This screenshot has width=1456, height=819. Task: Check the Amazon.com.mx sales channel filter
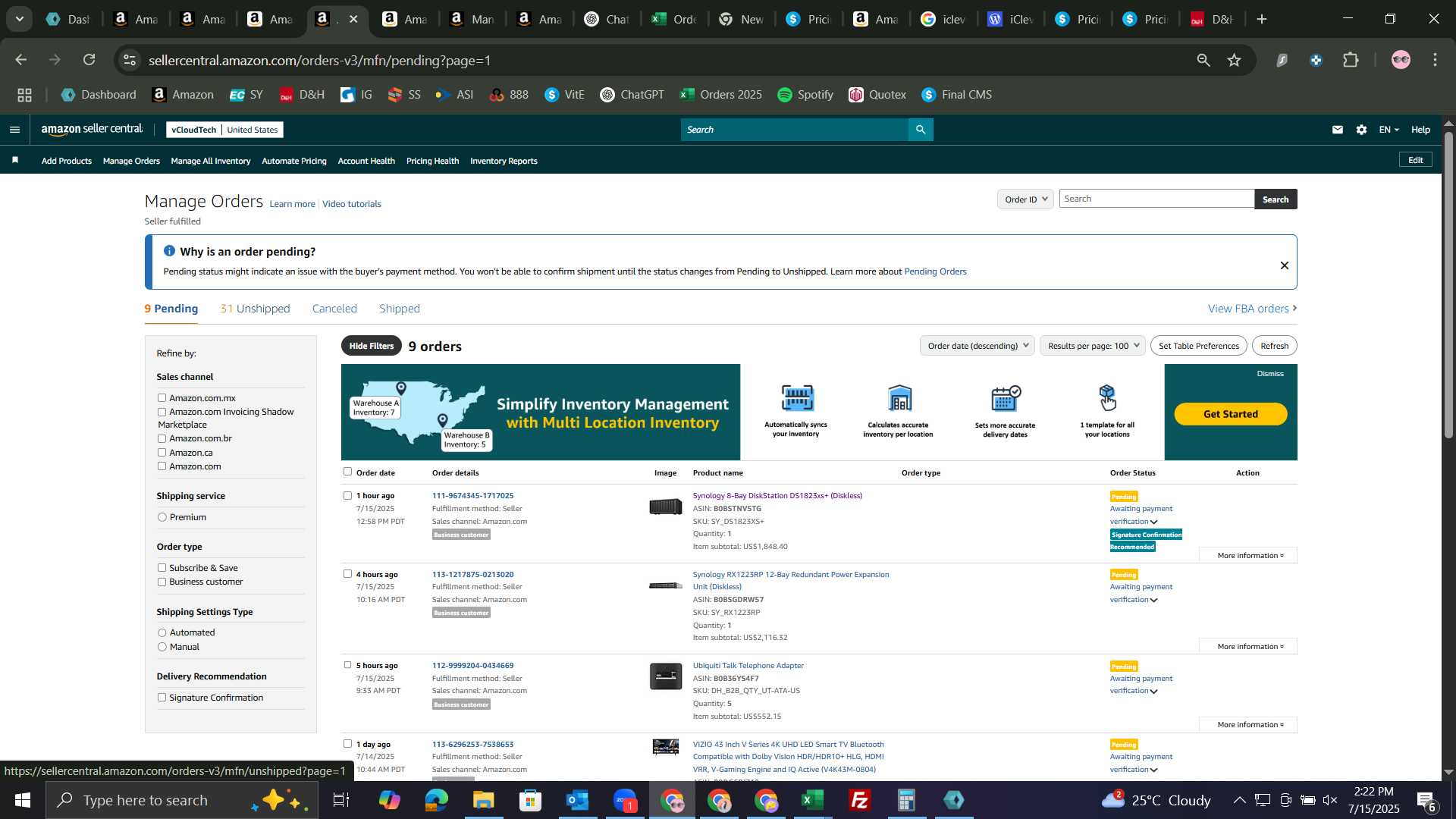pos(162,398)
